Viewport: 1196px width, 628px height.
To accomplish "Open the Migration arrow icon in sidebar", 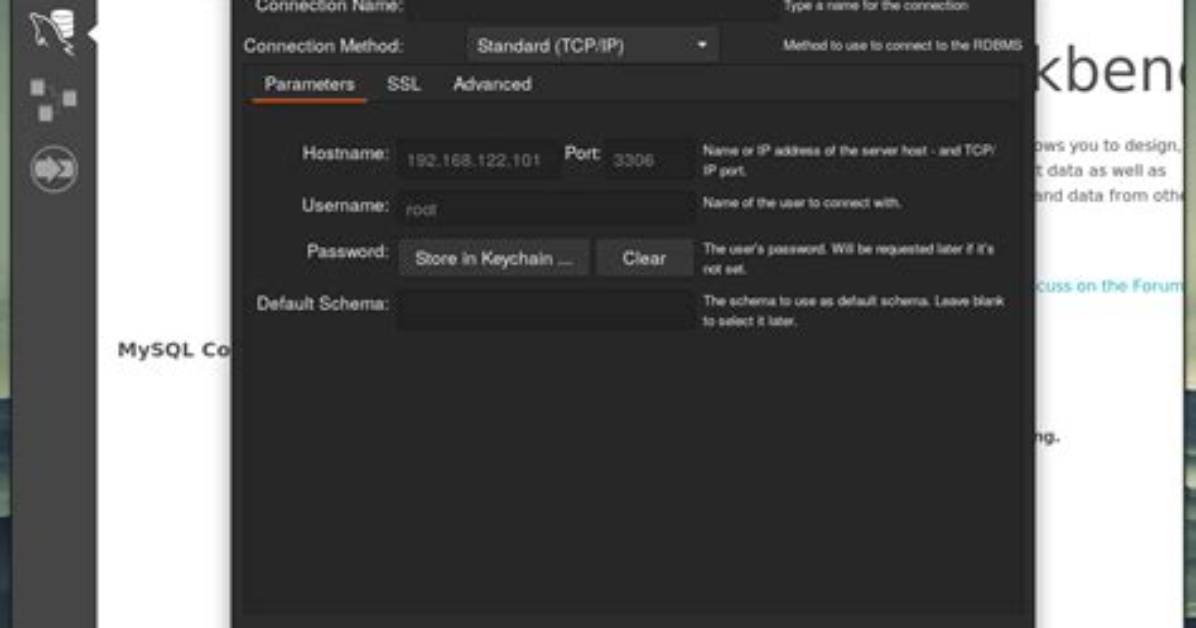I will (x=53, y=169).
